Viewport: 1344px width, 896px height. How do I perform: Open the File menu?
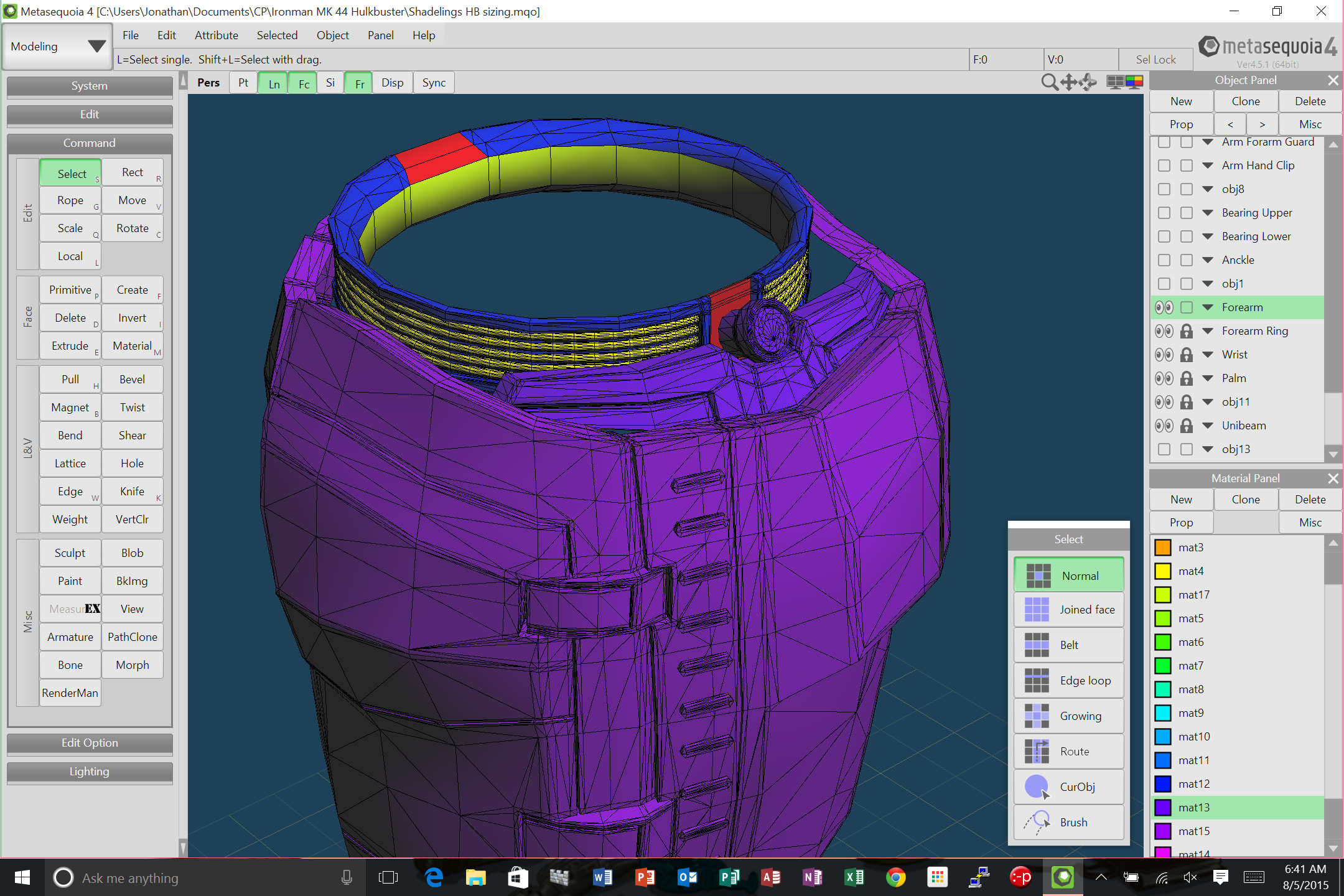pyautogui.click(x=130, y=35)
